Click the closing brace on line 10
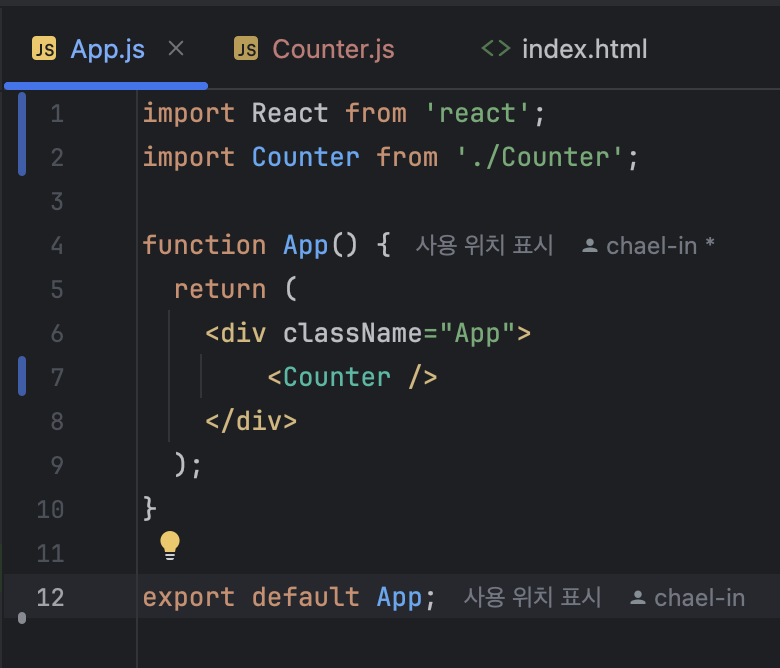780x668 pixels. click(x=150, y=509)
